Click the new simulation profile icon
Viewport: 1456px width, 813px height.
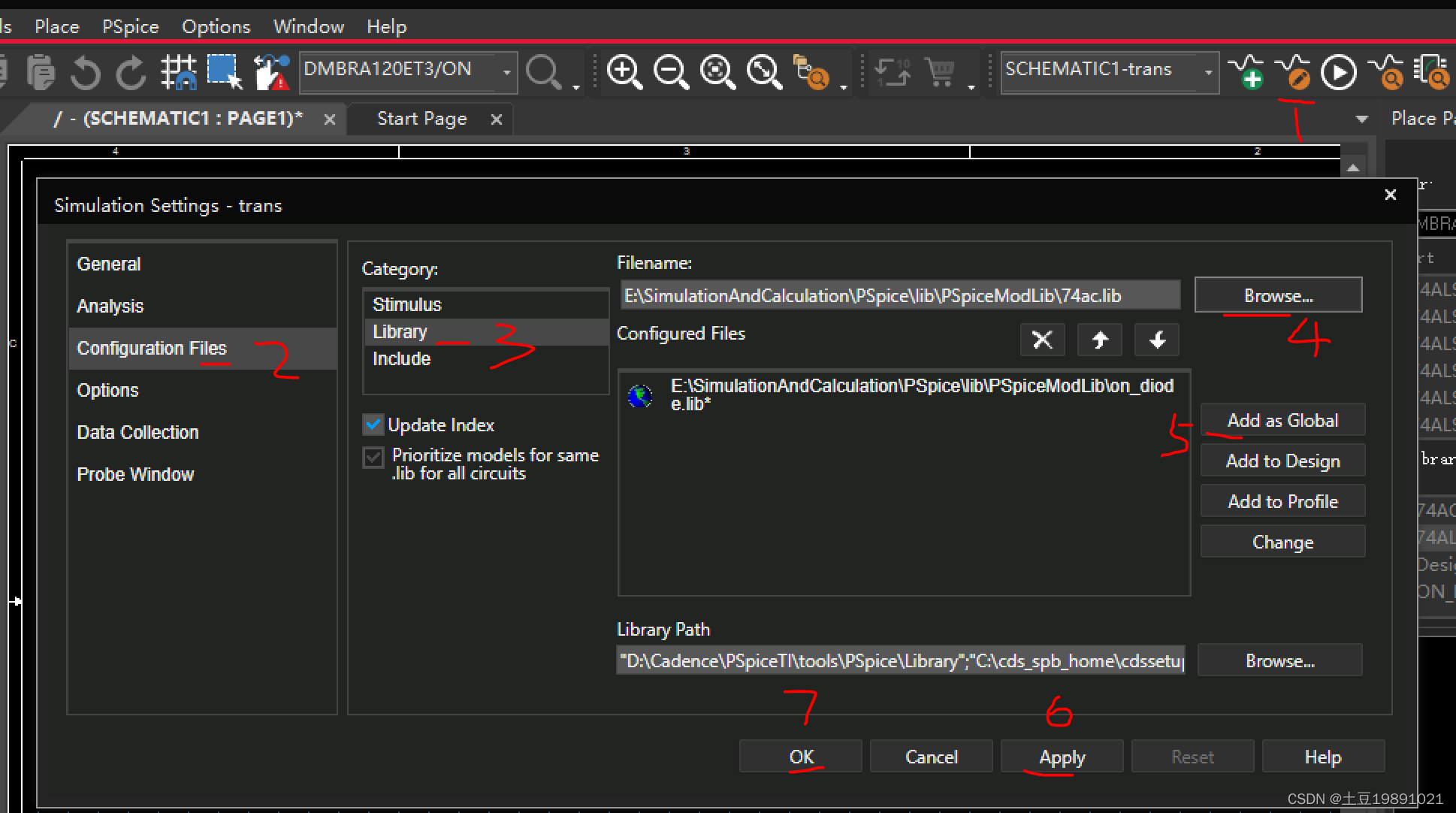[x=1245, y=72]
